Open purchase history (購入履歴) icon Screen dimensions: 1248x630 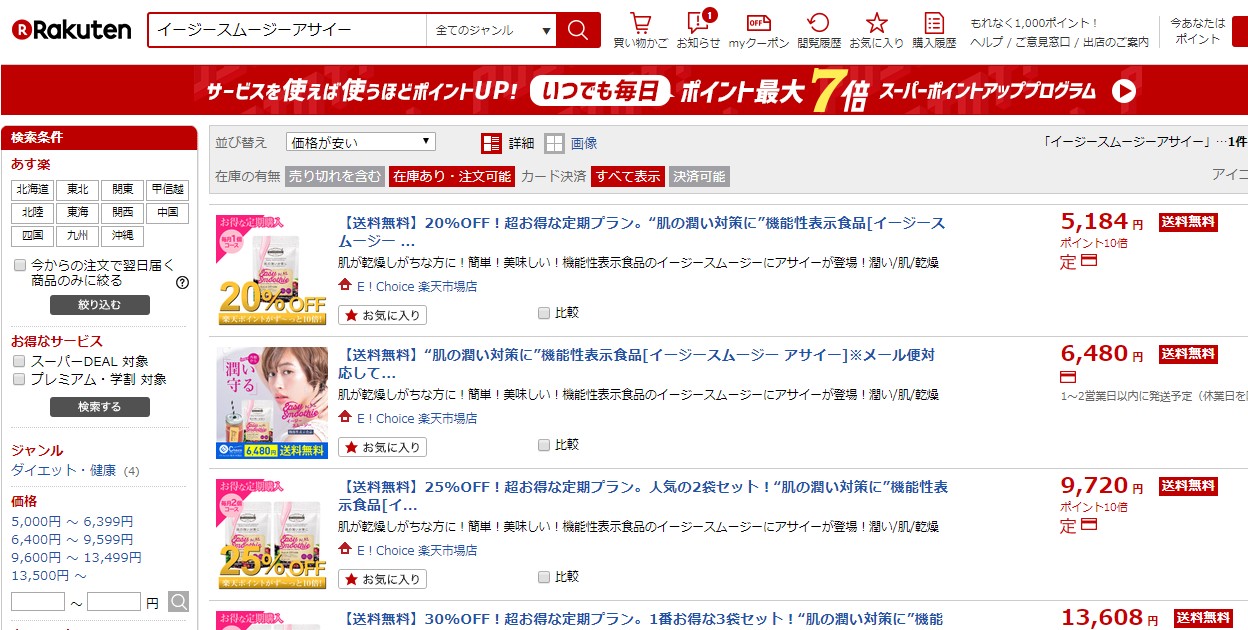click(934, 22)
